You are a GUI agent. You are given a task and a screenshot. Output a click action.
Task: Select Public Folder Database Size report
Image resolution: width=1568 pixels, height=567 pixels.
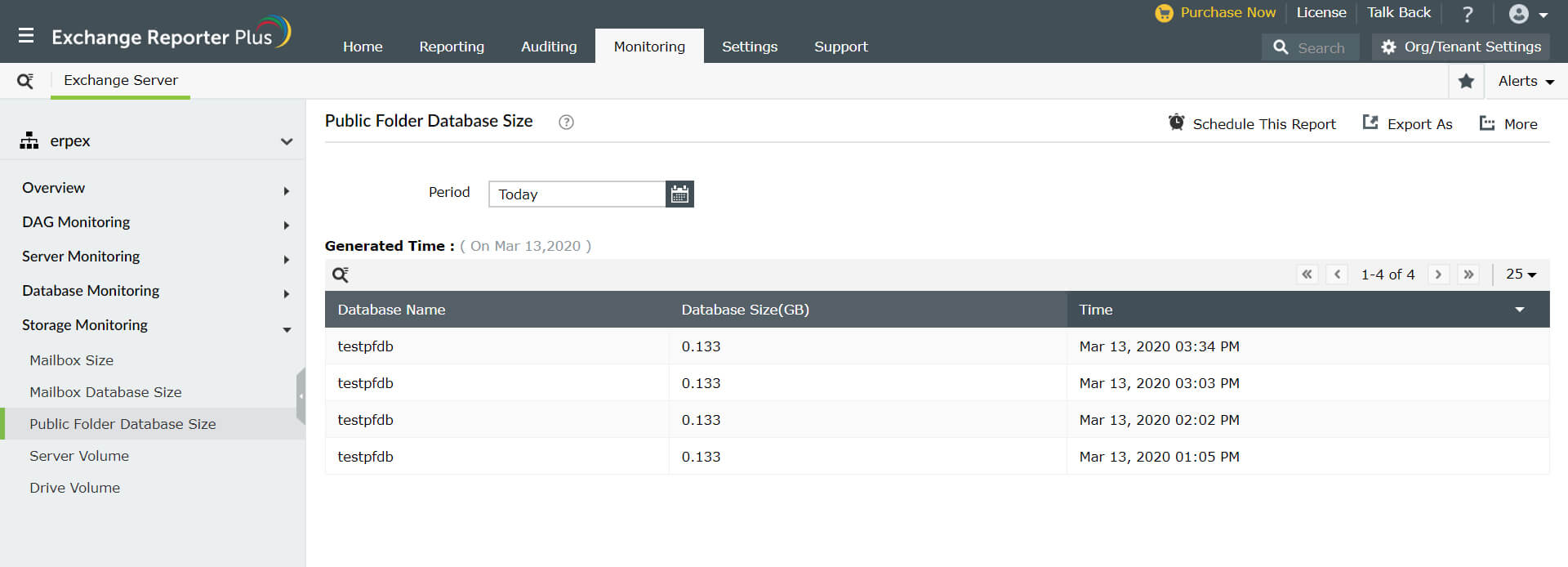pyautogui.click(x=122, y=424)
